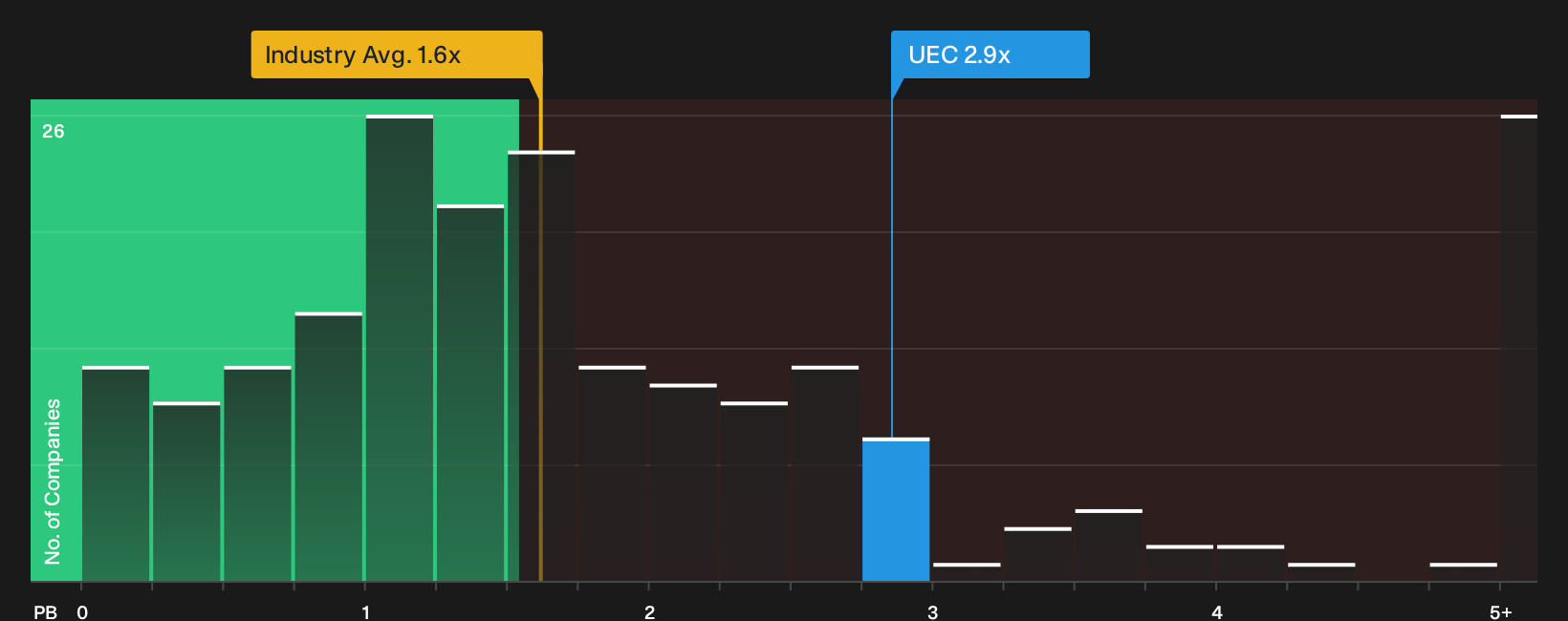This screenshot has width=1568, height=621.
Task: Click the x-axis label '1'
Action: (x=365, y=612)
